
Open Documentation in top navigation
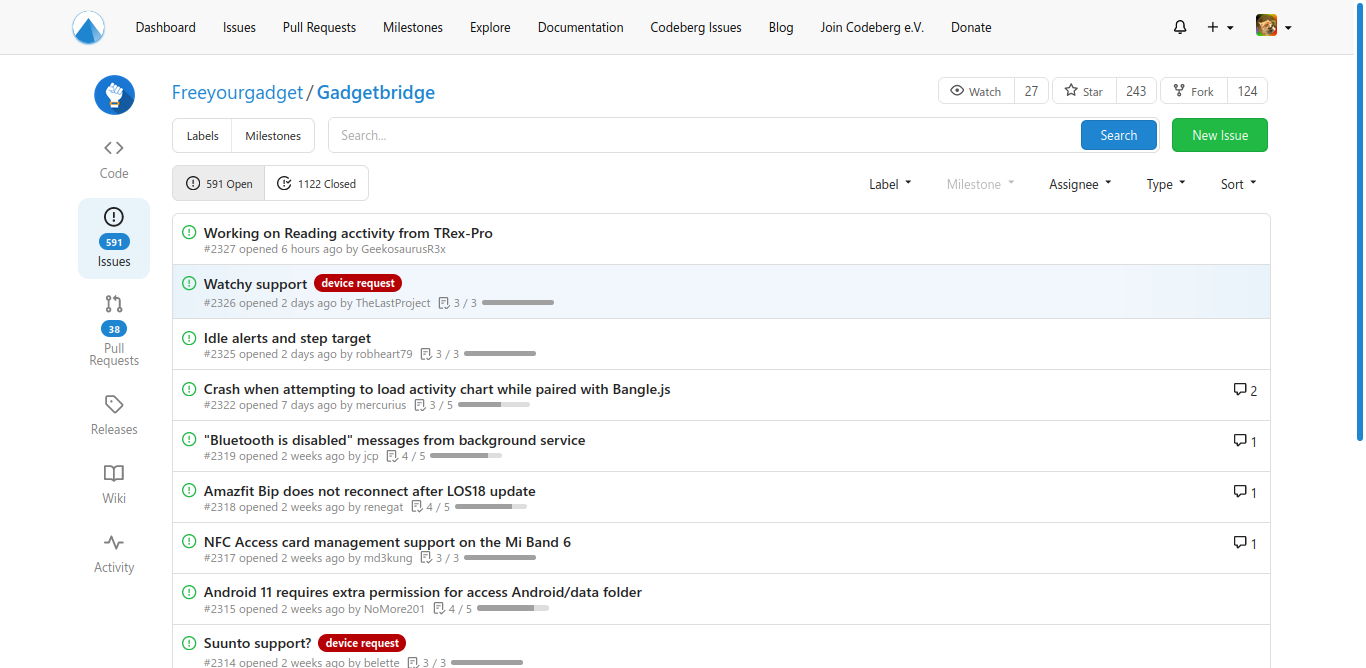tap(580, 27)
